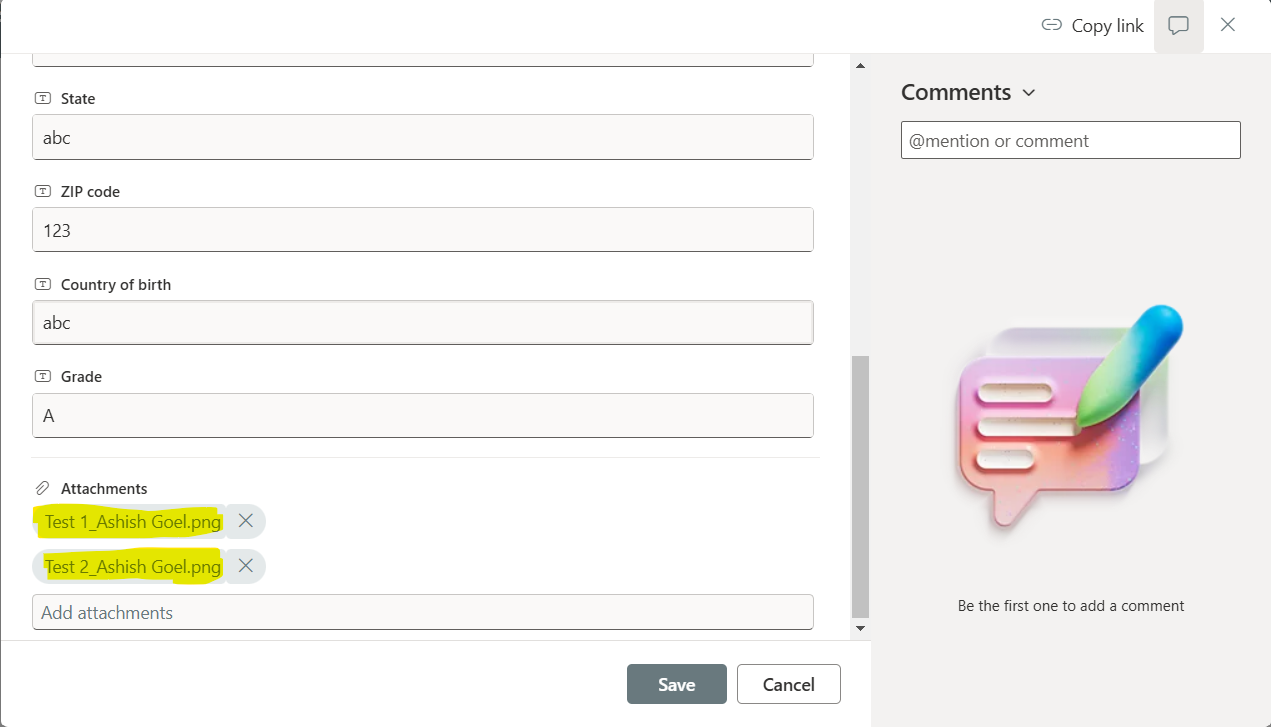This screenshot has width=1271, height=727.
Task: Click the @mention or comment box
Action: (1070, 140)
